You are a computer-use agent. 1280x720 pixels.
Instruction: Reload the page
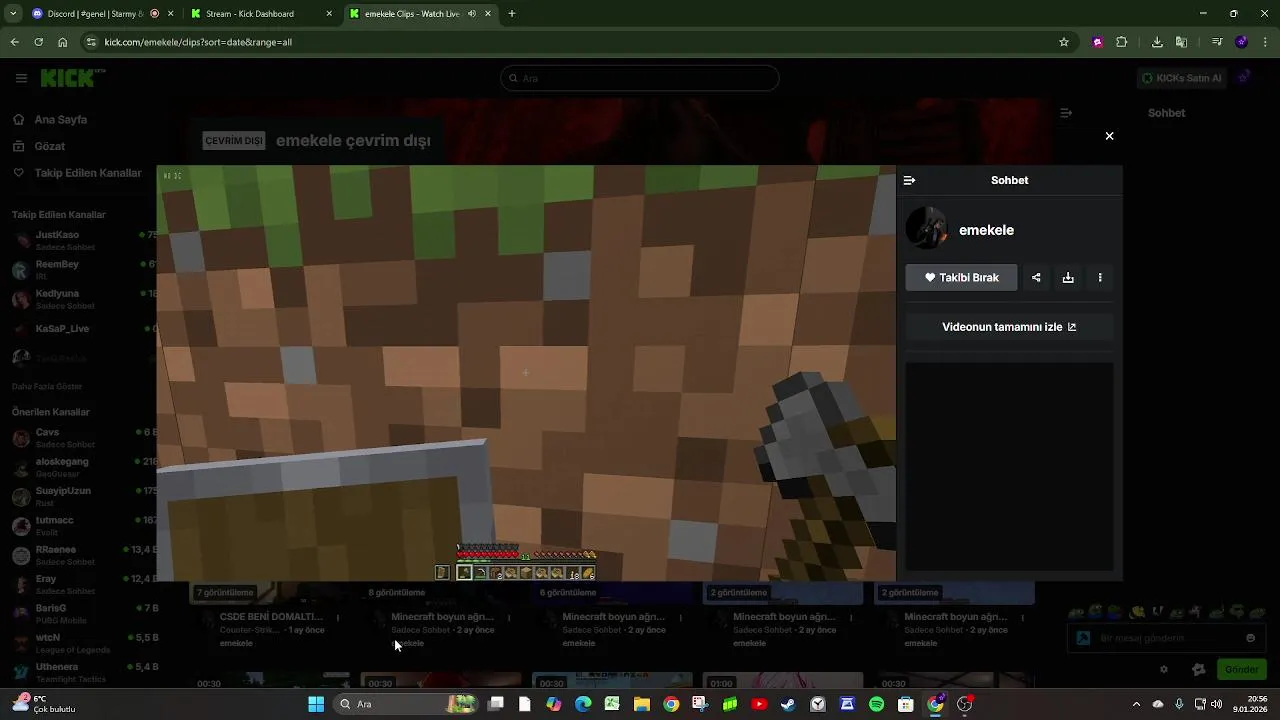tap(38, 42)
